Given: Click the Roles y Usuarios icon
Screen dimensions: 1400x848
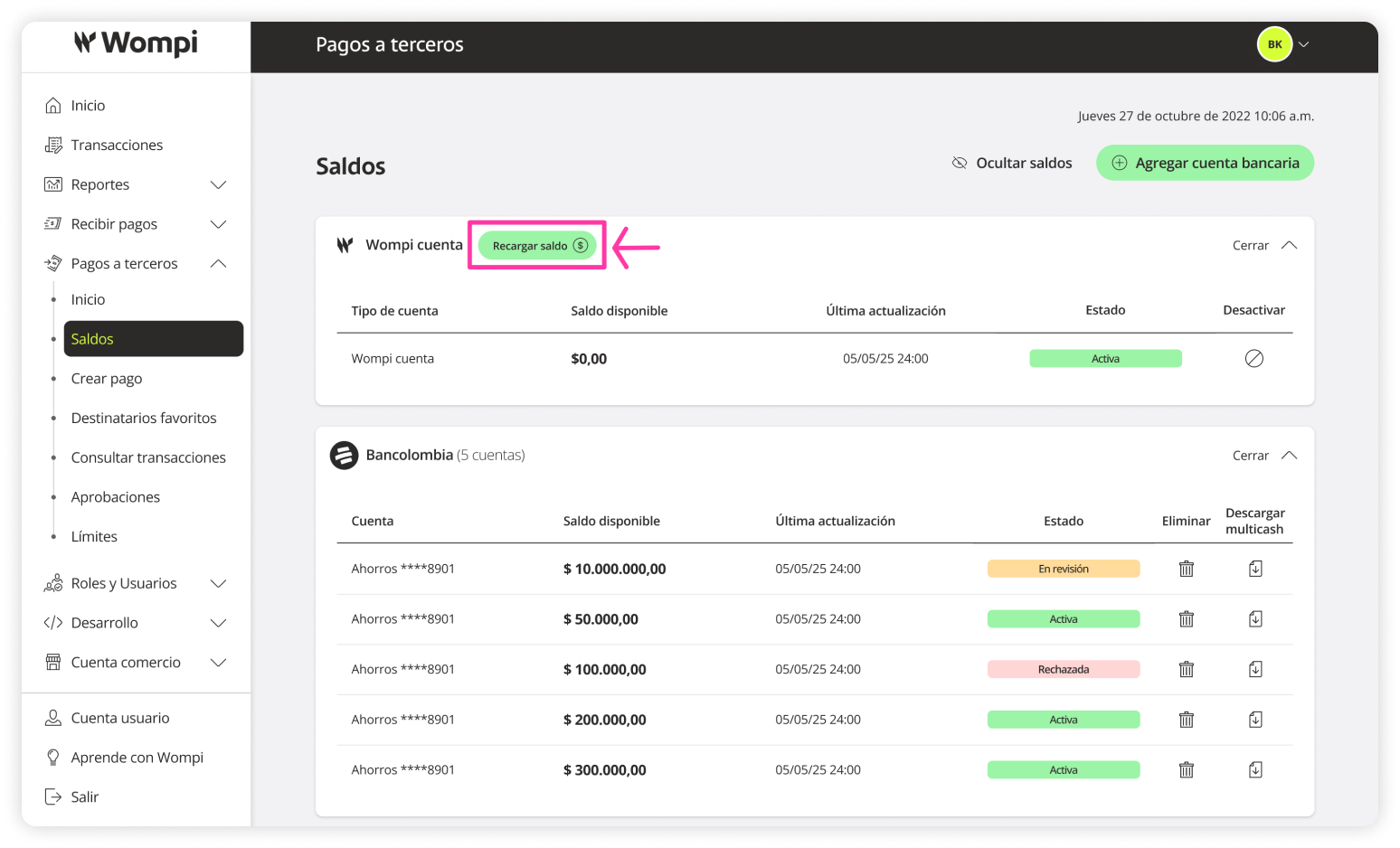Looking at the screenshot, I should [53, 583].
